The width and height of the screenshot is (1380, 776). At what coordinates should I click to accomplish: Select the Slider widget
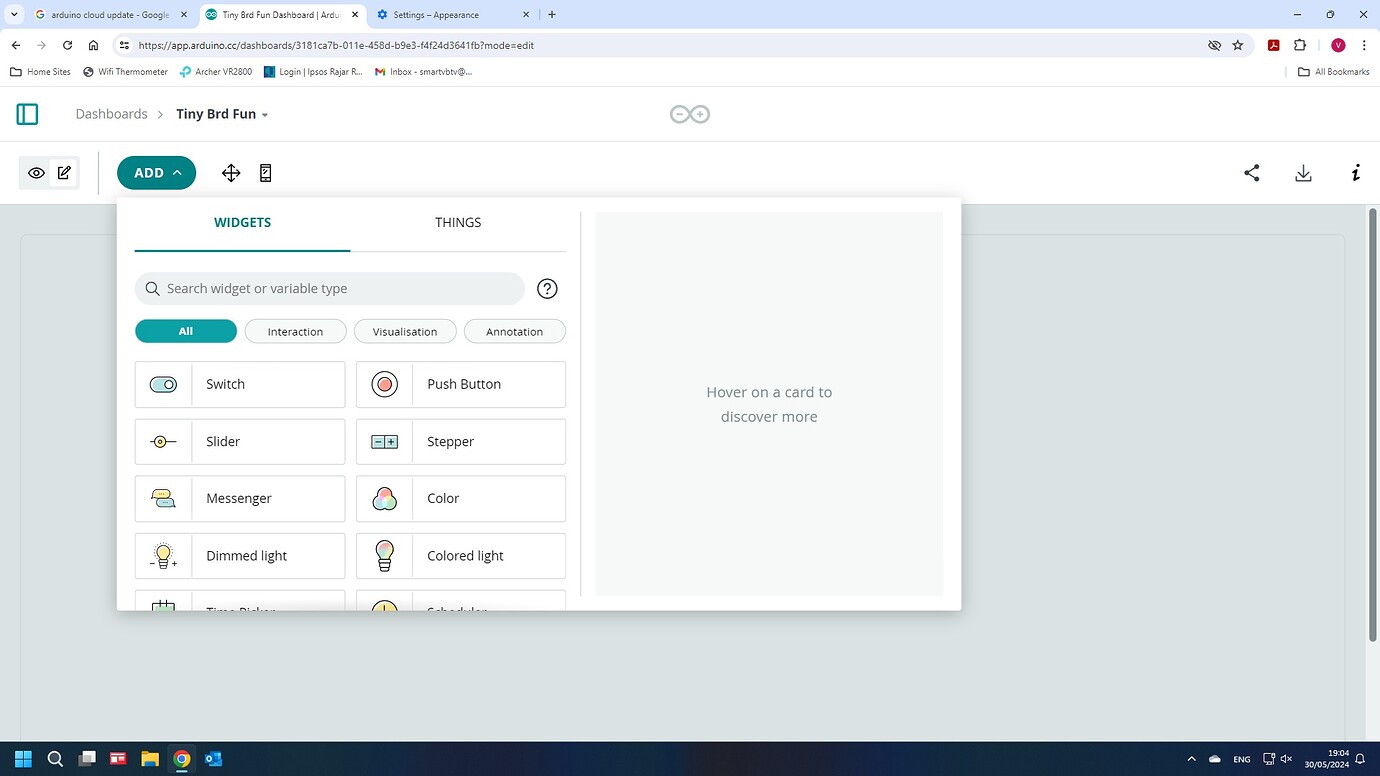click(x=239, y=441)
